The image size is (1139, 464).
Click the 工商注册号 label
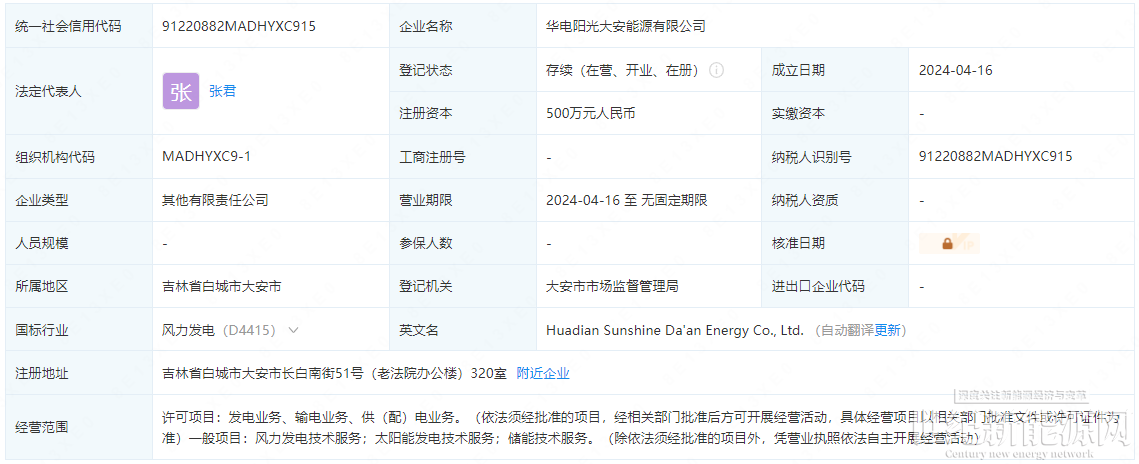pos(432,157)
